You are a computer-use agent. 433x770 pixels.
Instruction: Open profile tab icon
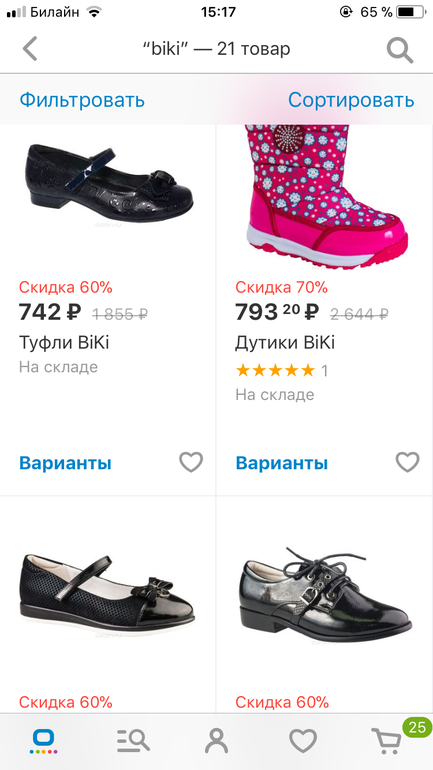click(216, 741)
